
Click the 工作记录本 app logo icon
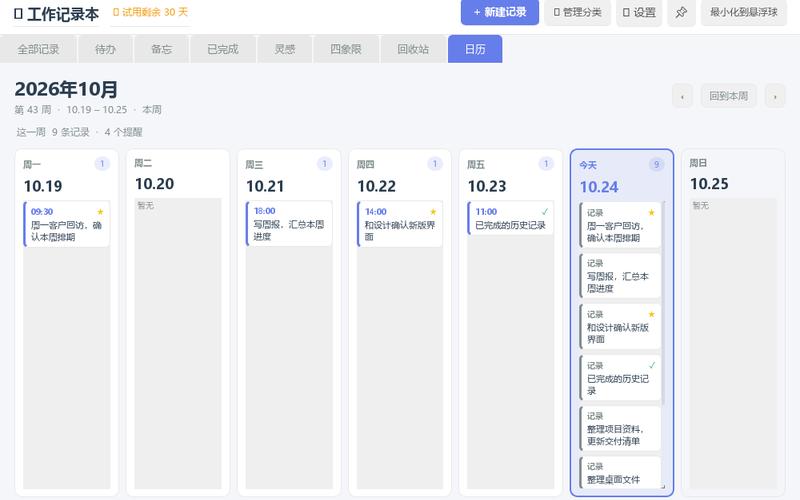[18, 14]
